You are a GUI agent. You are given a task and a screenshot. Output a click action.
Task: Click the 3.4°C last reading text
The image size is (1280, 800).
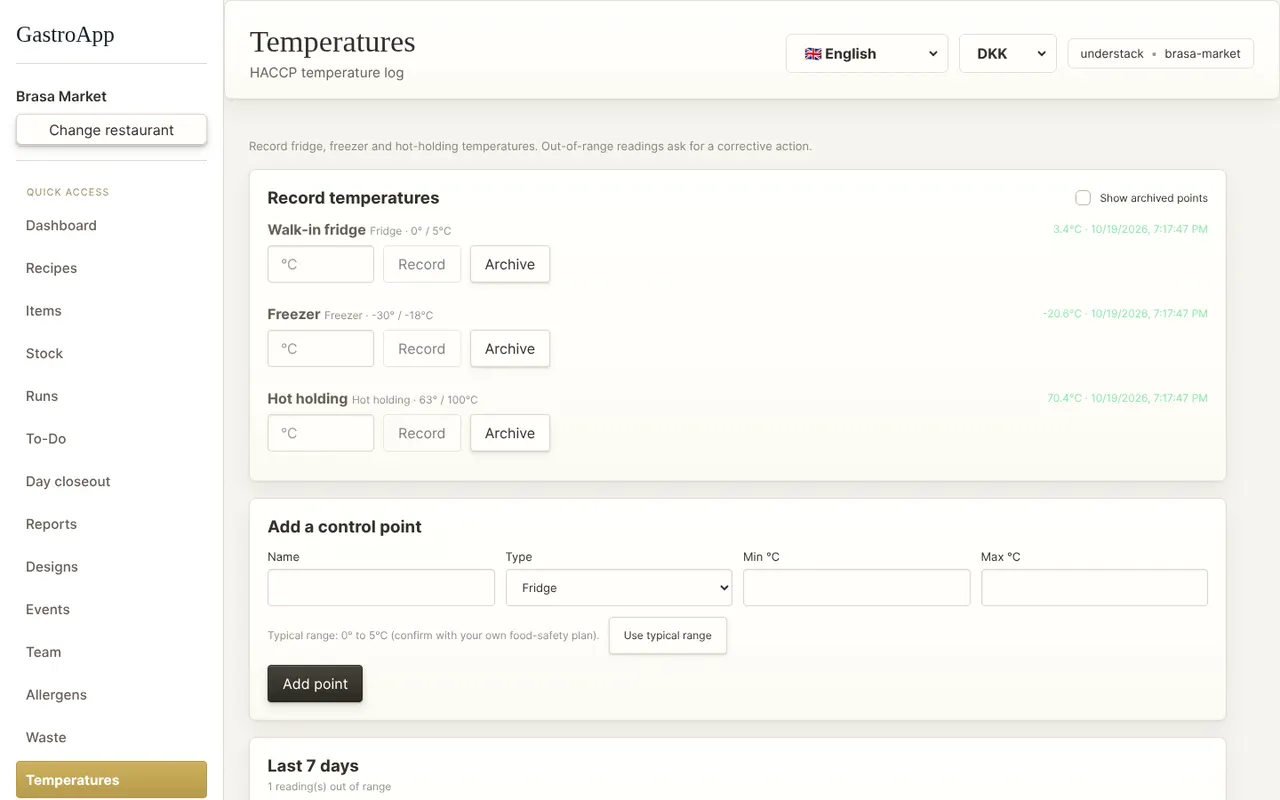1130,229
